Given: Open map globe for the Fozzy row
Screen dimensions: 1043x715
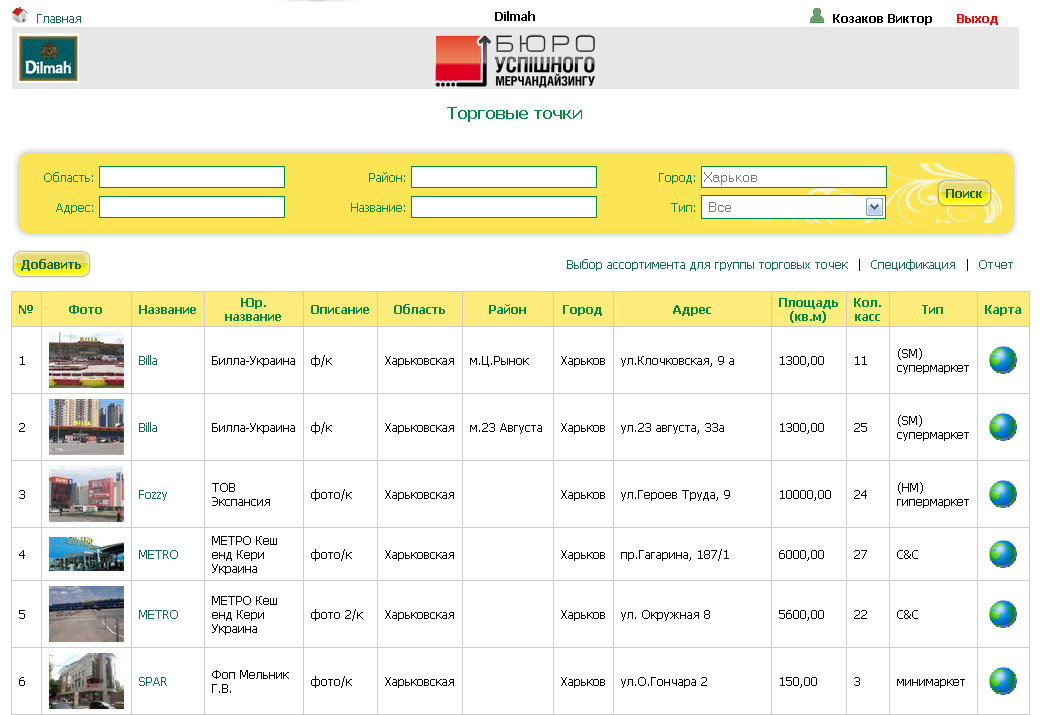Looking at the screenshot, I should 1002,494.
